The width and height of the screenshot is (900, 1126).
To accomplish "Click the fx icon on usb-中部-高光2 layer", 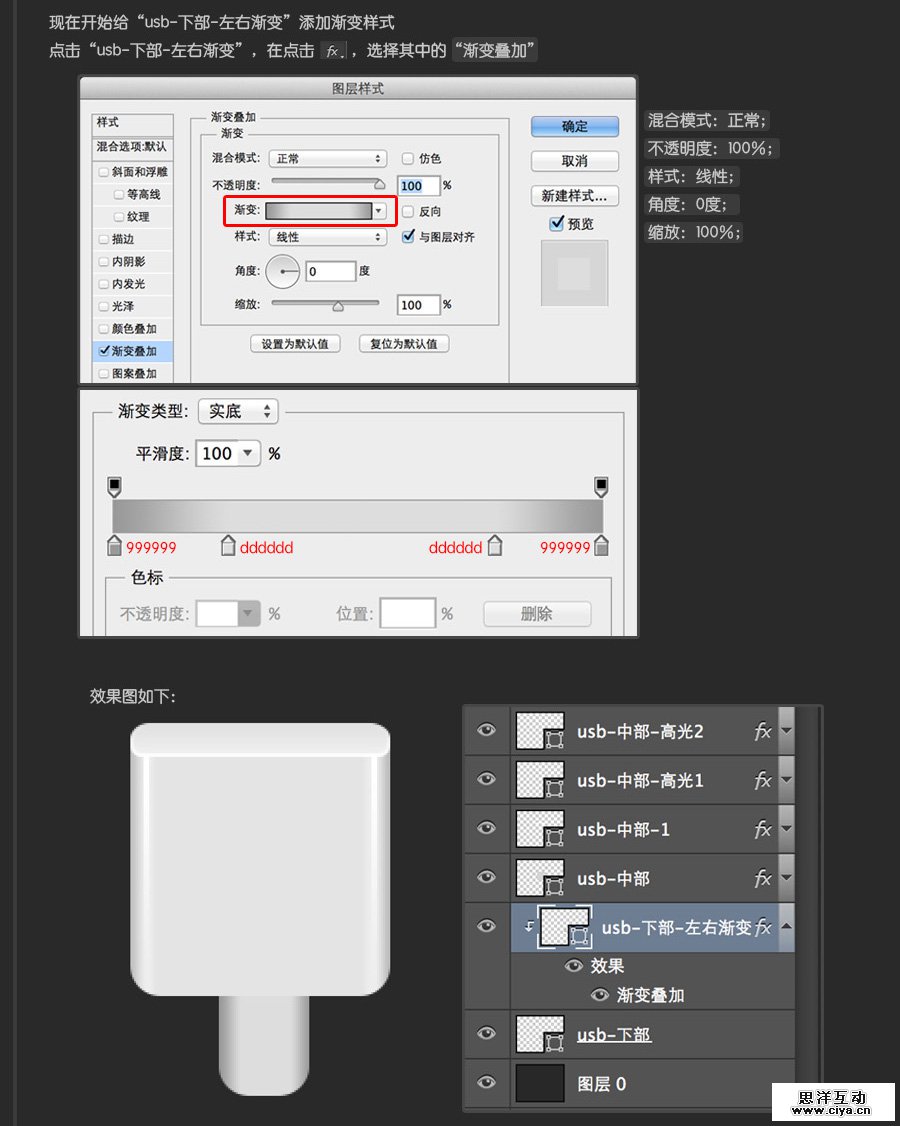I will pos(765,730).
